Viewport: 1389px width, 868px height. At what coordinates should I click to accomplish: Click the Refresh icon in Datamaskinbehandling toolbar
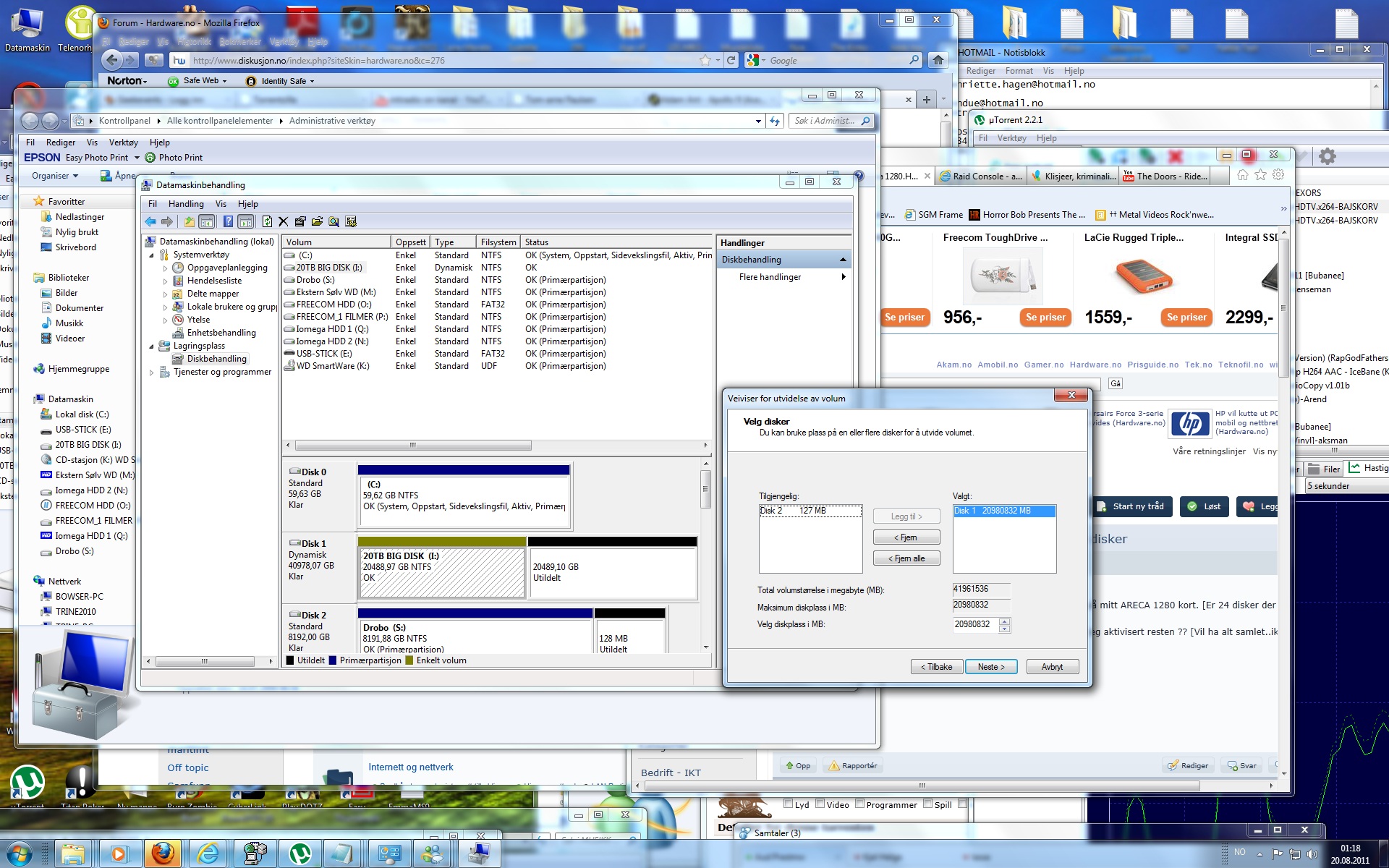point(267,222)
